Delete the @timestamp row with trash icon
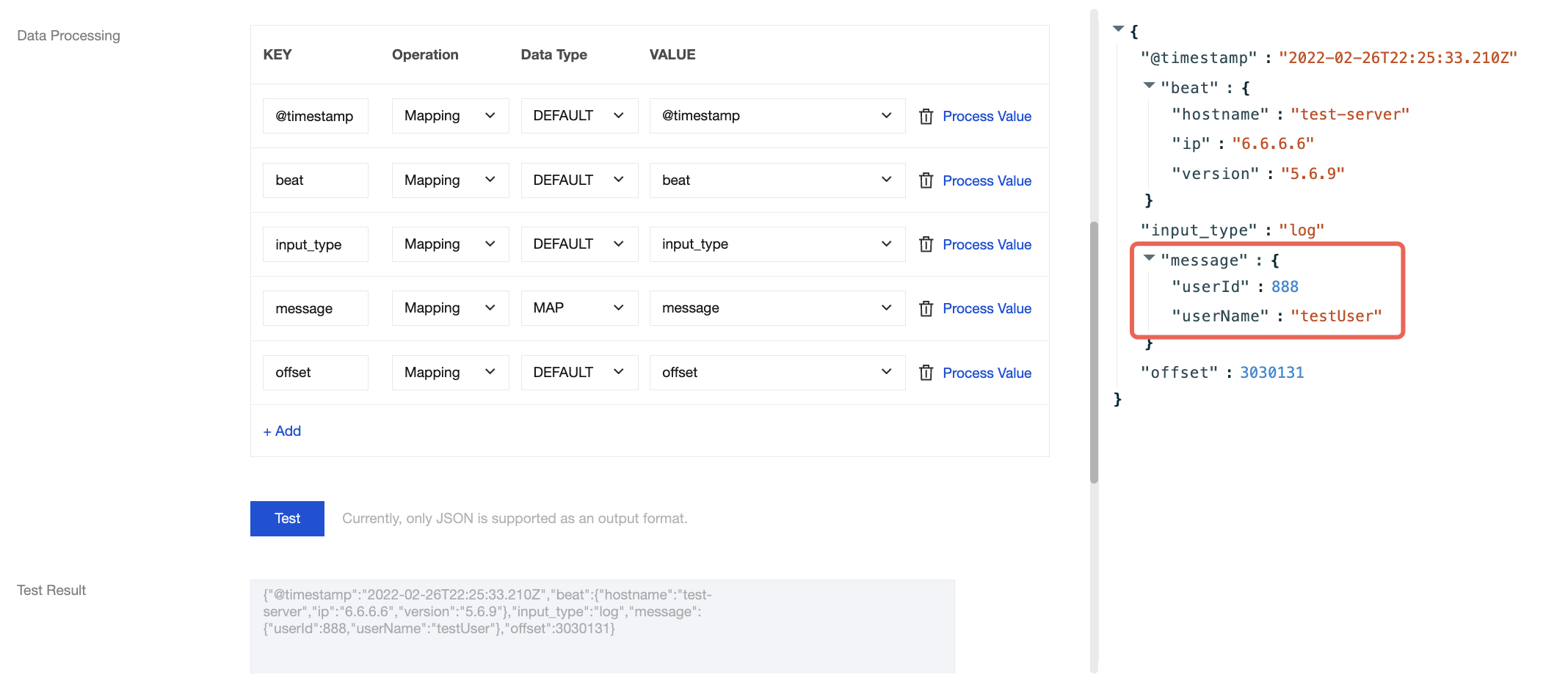Image resolution: width=1568 pixels, height=675 pixels. tap(926, 117)
